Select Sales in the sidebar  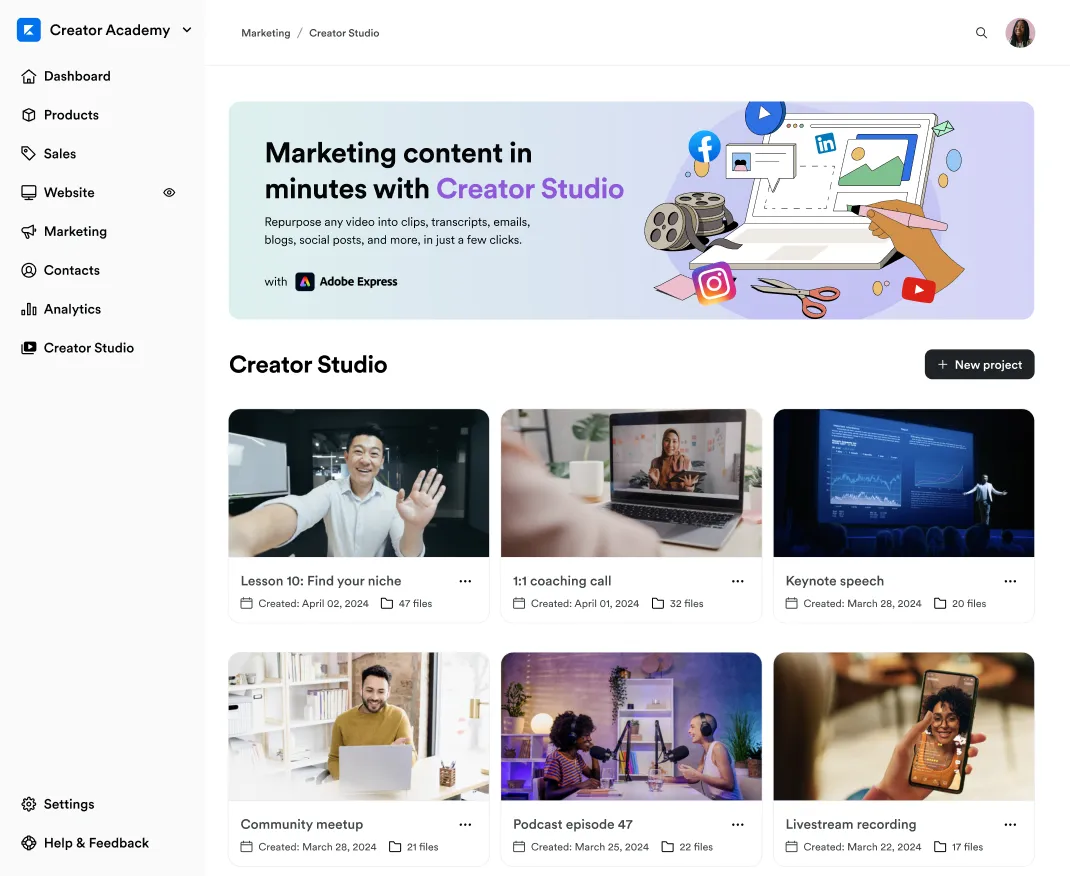coord(60,154)
